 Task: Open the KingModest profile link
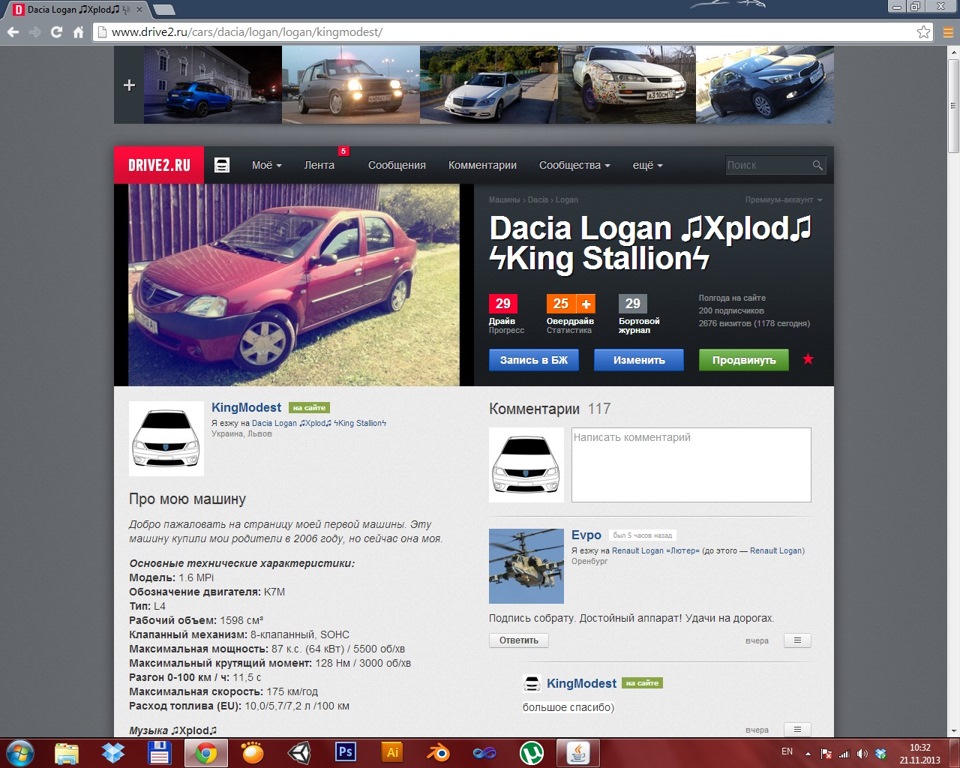tap(246, 407)
